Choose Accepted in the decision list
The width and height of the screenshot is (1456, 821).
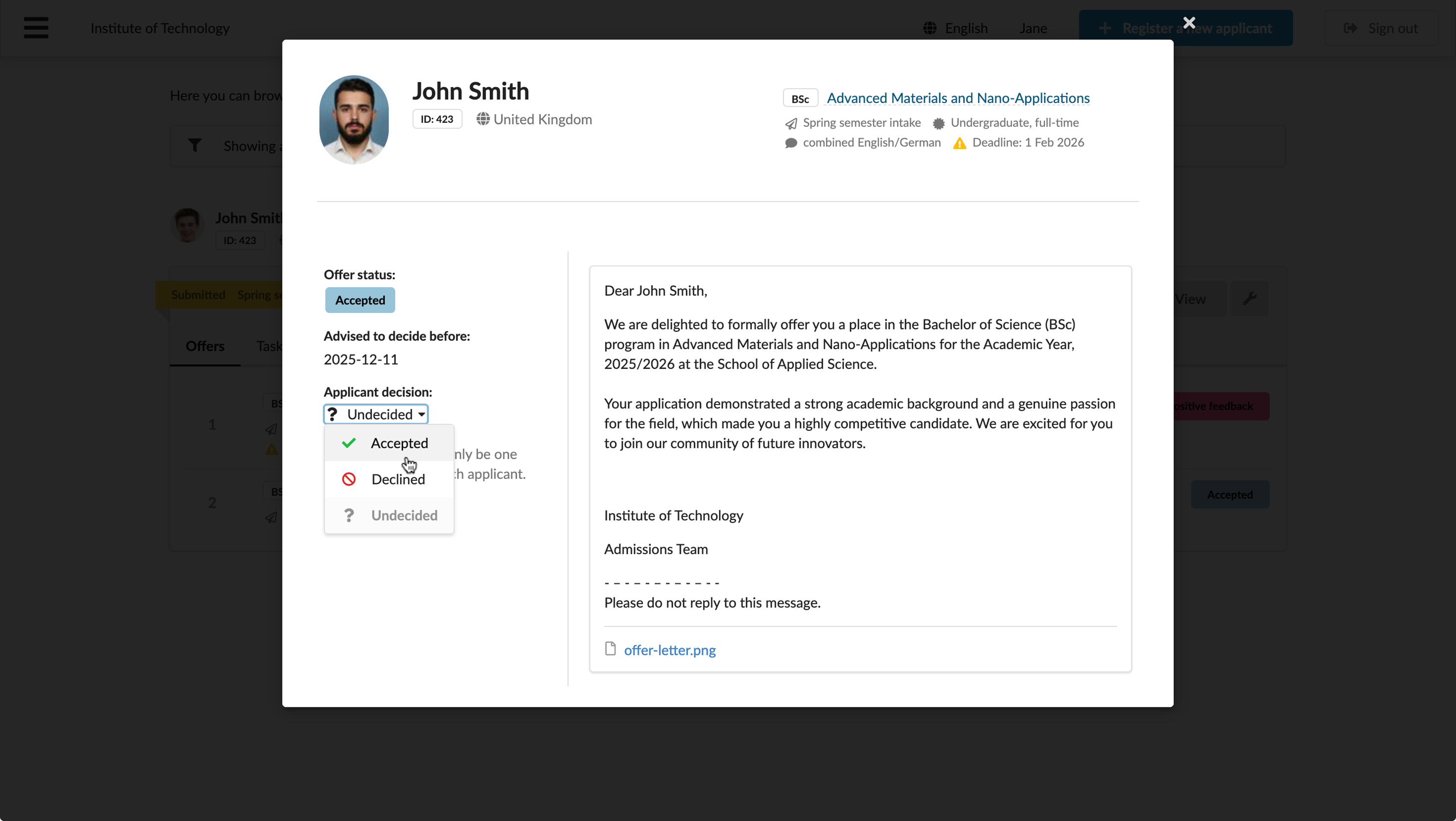tap(389, 443)
